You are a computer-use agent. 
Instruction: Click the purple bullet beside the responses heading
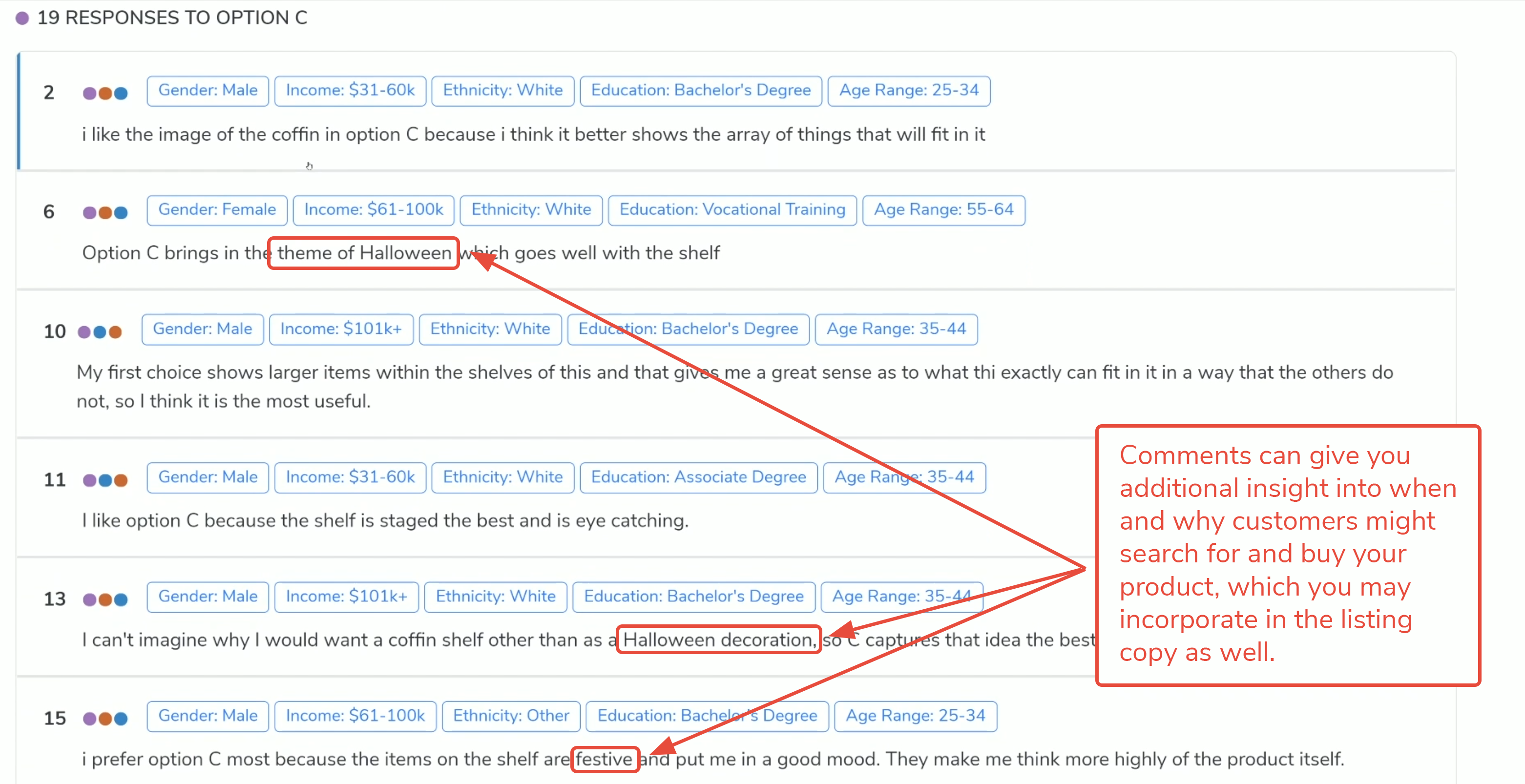tap(22, 18)
